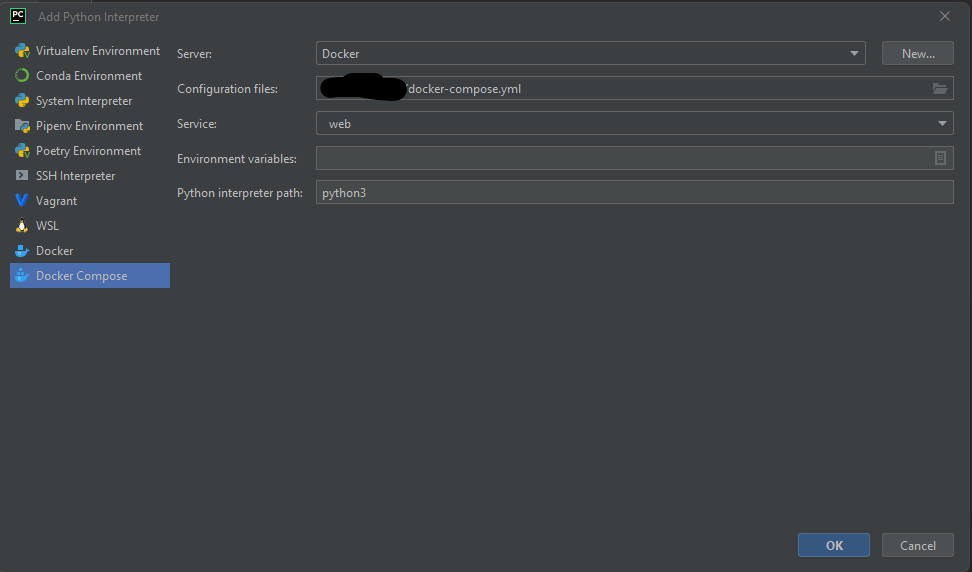Click the 'Add Python Interpreter' title text
This screenshot has height=572, width=972.
point(99,17)
